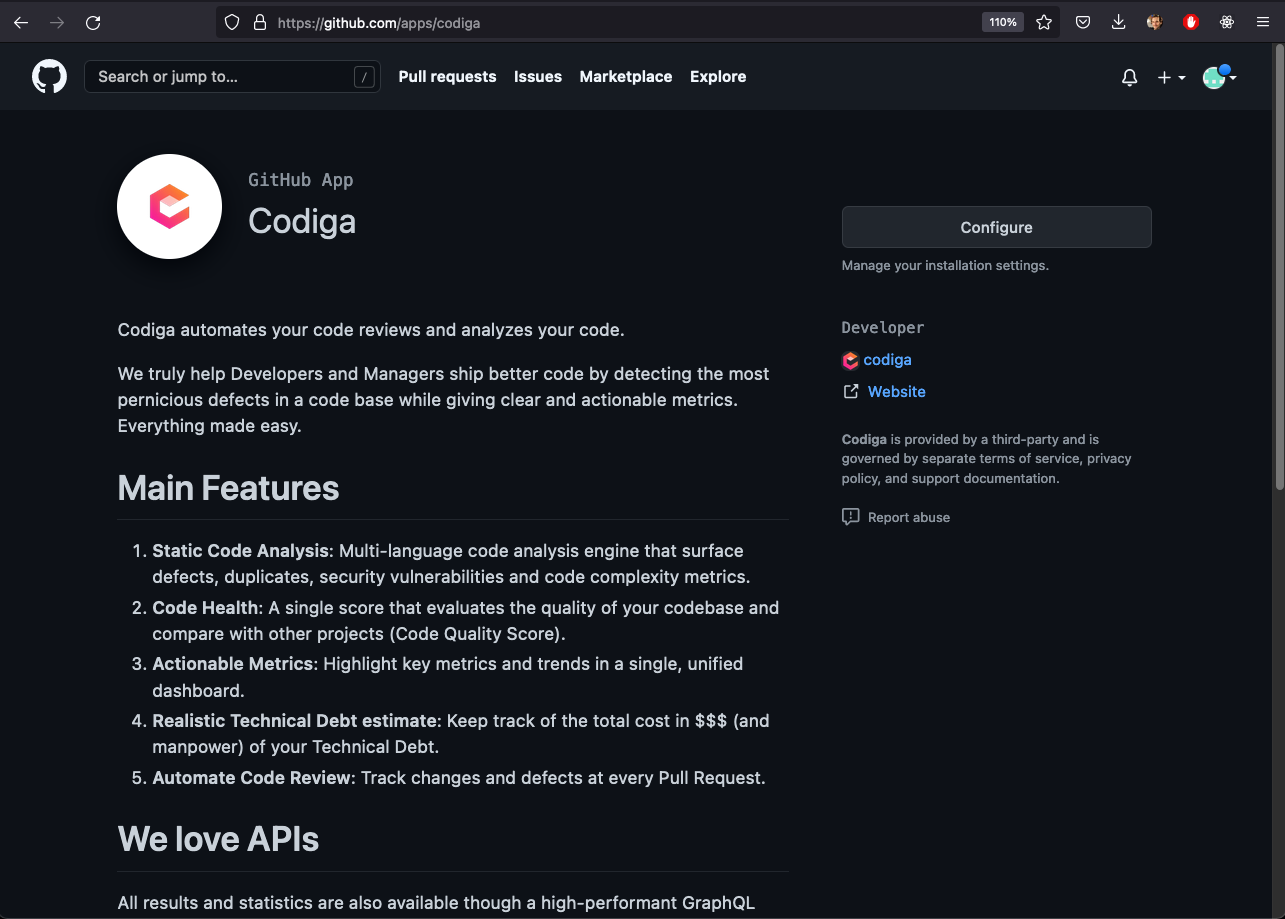Click the We love APIs heading
This screenshot has height=919, width=1285.
(x=218, y=839)
